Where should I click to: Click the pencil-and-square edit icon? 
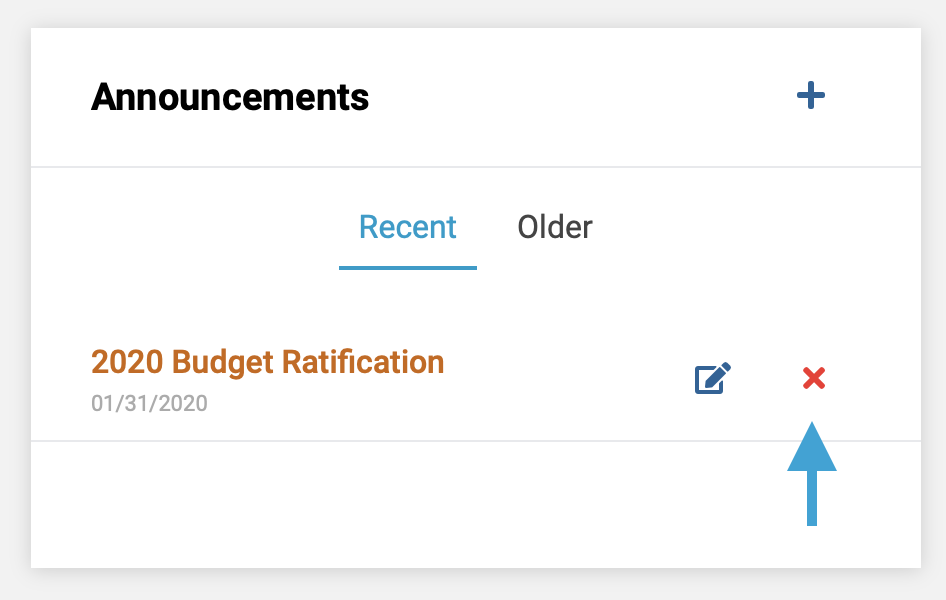(x=713, y=378)
